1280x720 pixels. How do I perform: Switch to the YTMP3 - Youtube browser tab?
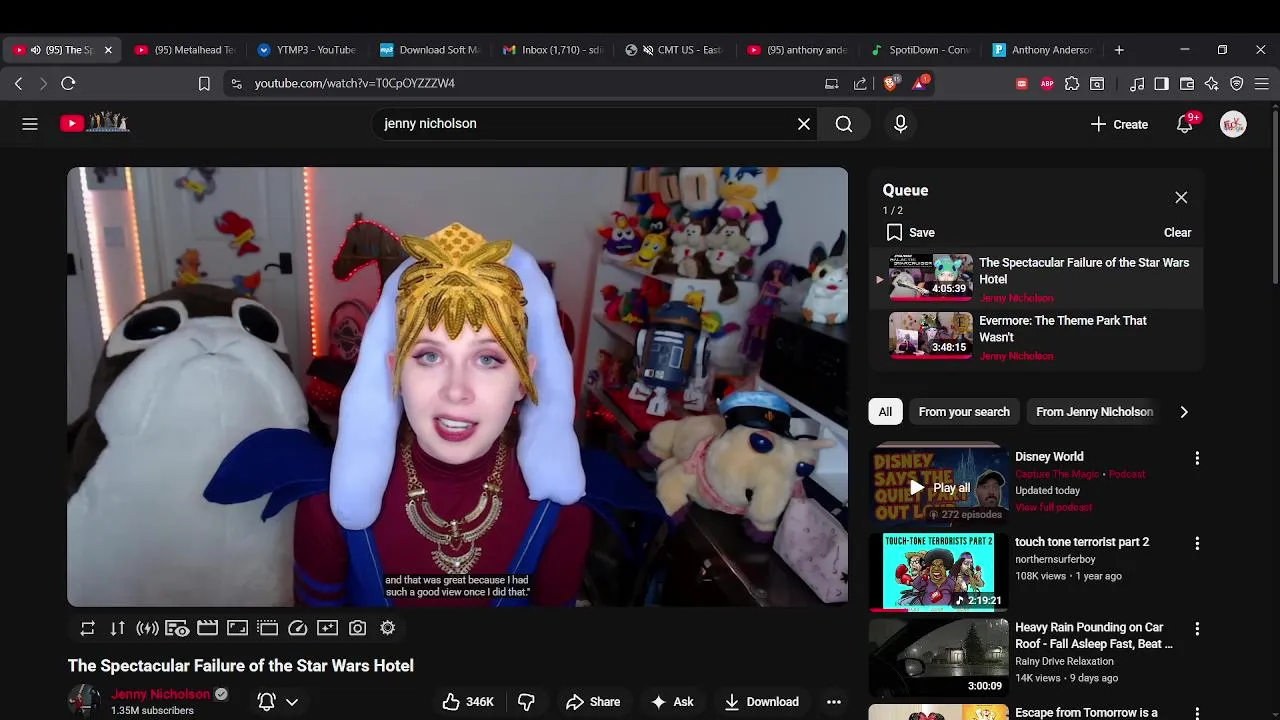tap(307, 50)
